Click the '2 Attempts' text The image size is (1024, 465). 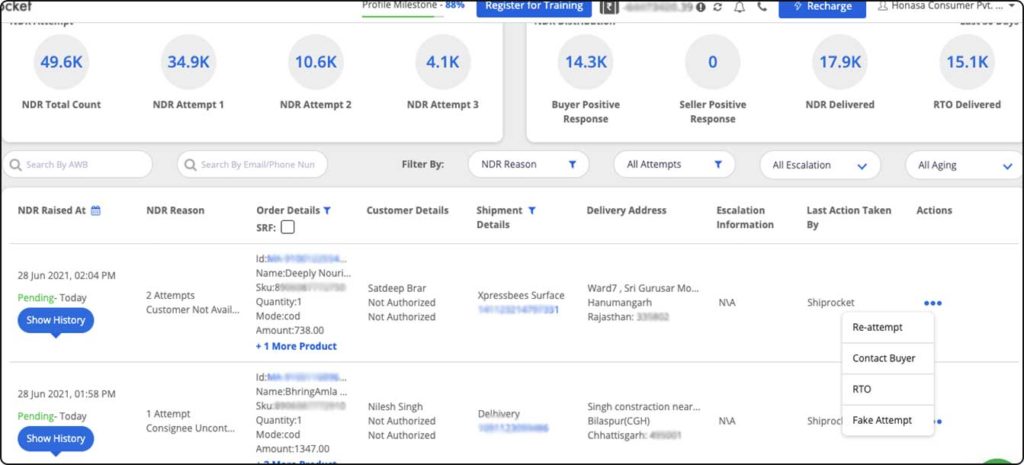pyautogui.click(x=170, y=295)
